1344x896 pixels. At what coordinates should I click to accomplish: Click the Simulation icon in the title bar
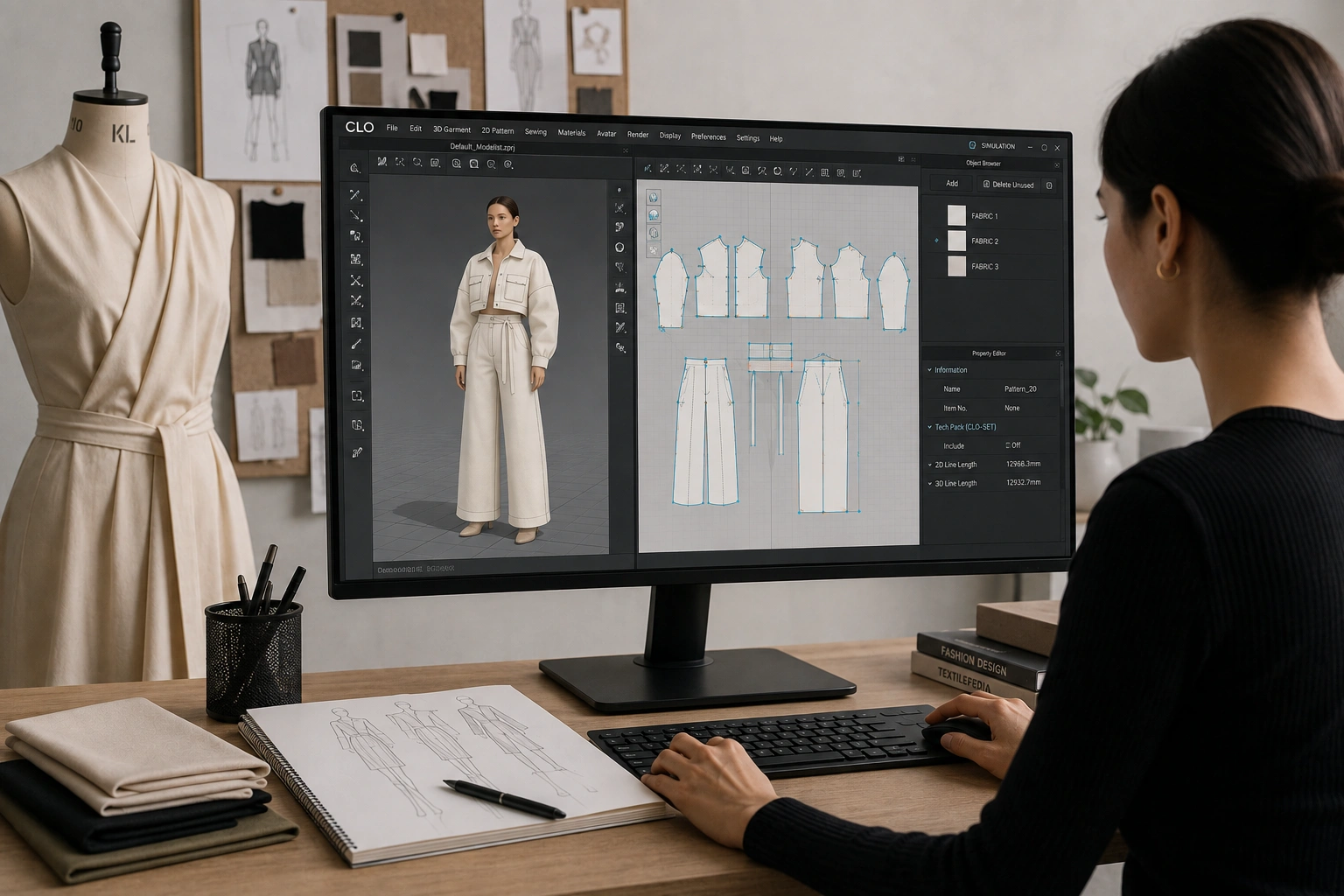point(972,145)
